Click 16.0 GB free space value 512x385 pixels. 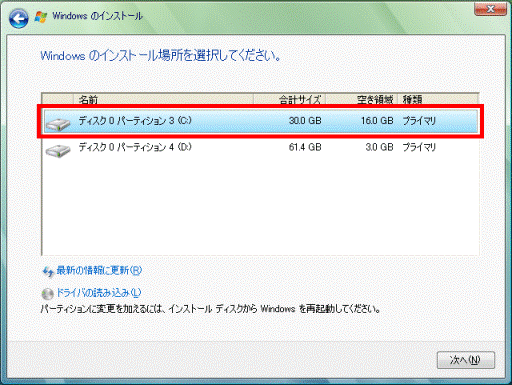point(377,121)
